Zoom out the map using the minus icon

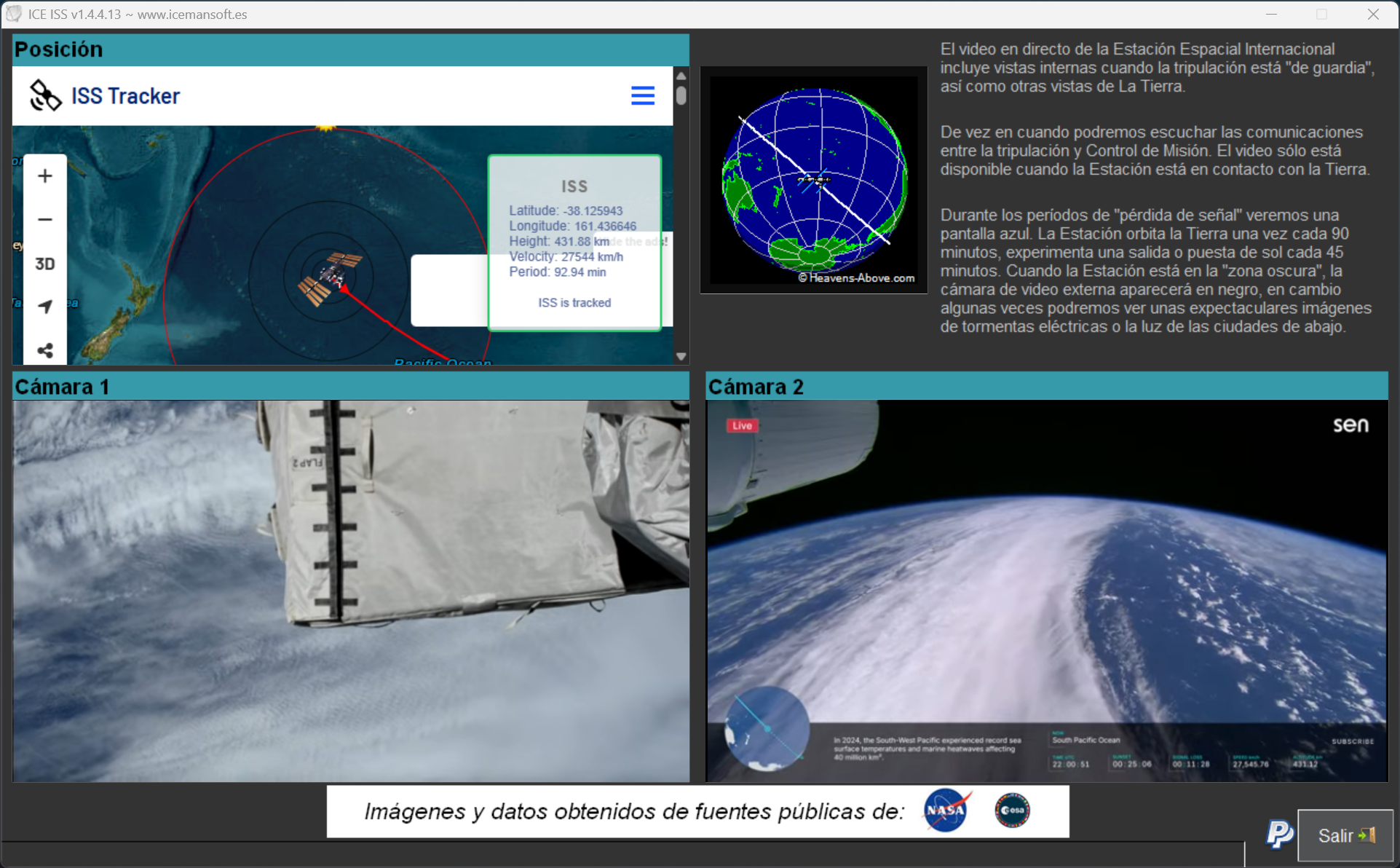[45, 219]
